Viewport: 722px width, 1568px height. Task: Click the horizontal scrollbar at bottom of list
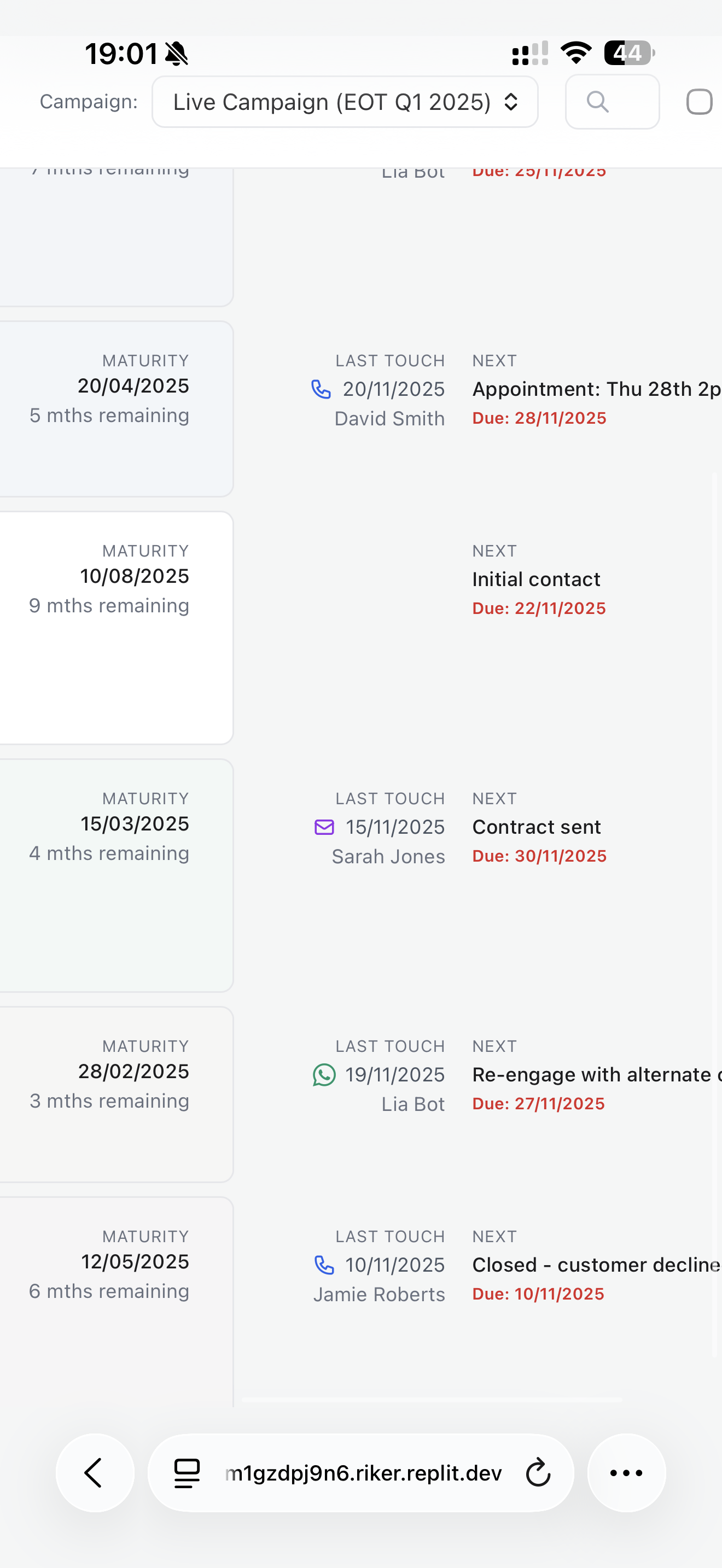(x=432, y=1400)
